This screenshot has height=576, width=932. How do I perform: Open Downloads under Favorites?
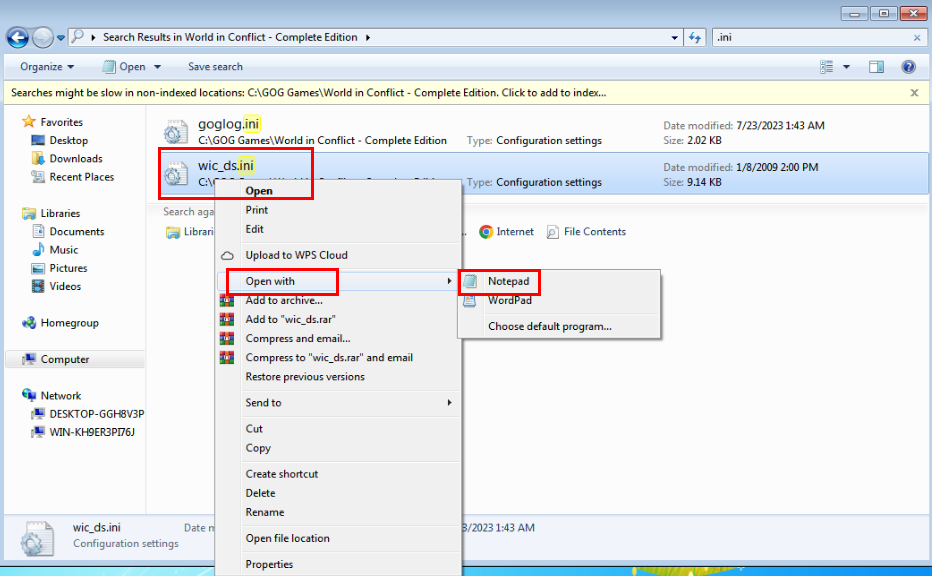75,159
